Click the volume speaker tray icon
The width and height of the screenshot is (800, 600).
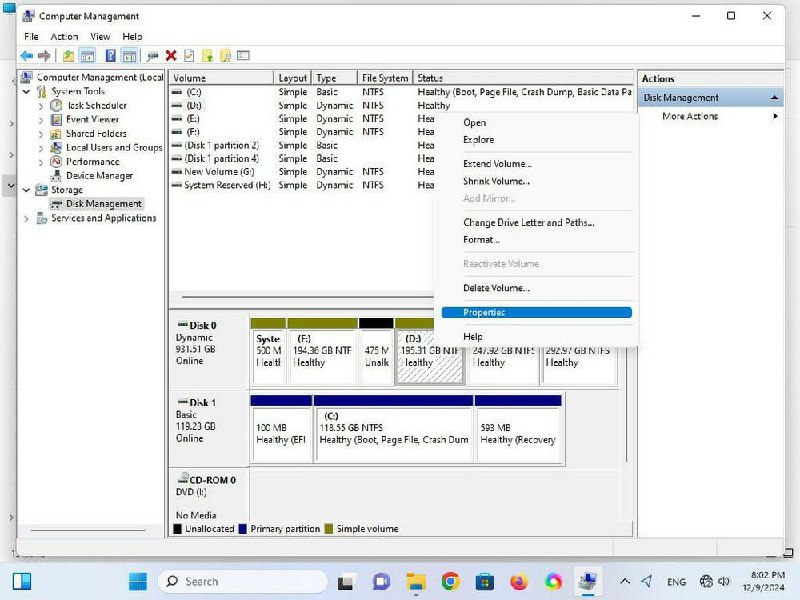[723, 581]
